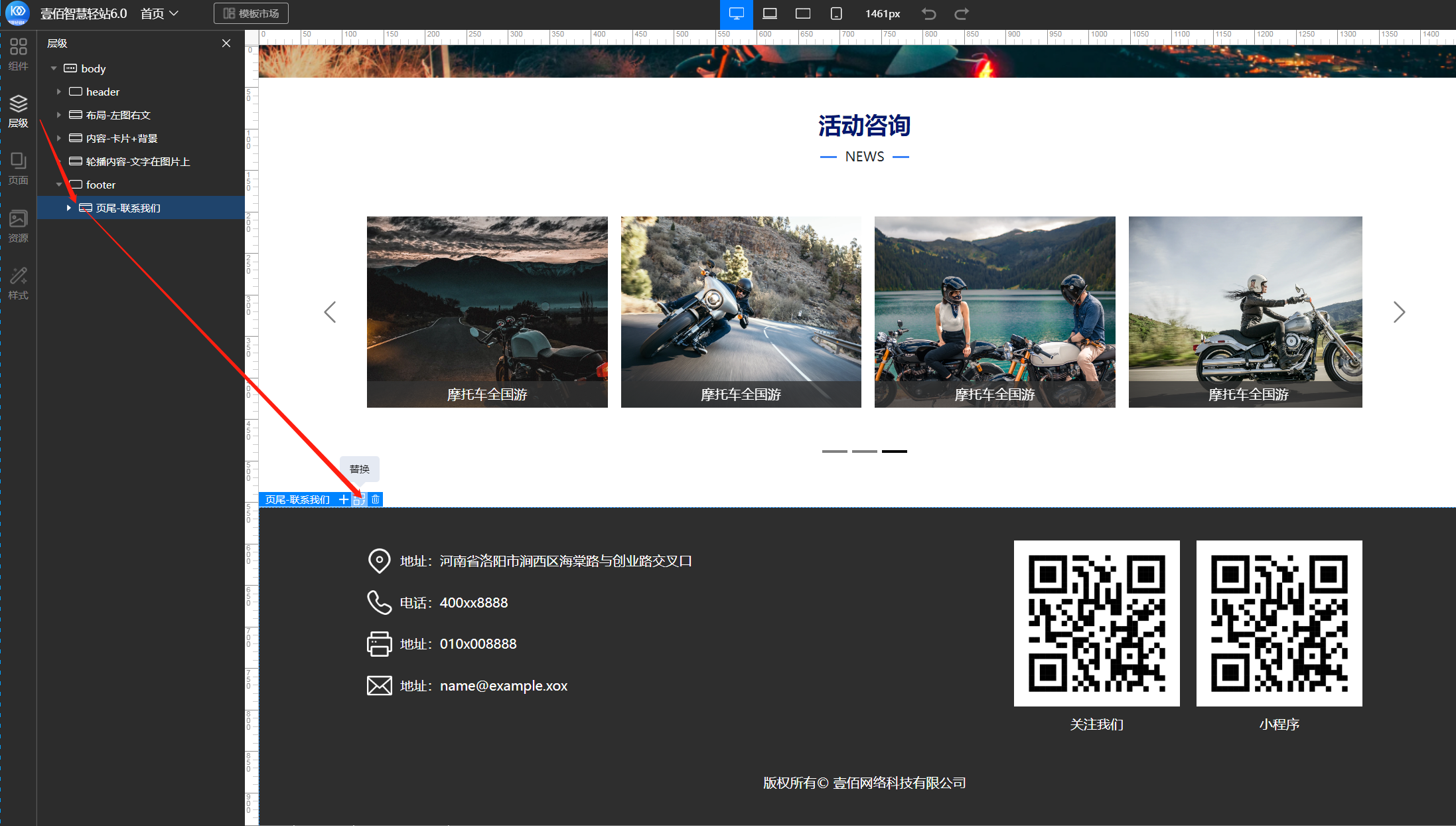This screenshot has height=826, width=1456.
Task: Add a section next to 页尾-联系我们
Action: click(x=343, y=499)
